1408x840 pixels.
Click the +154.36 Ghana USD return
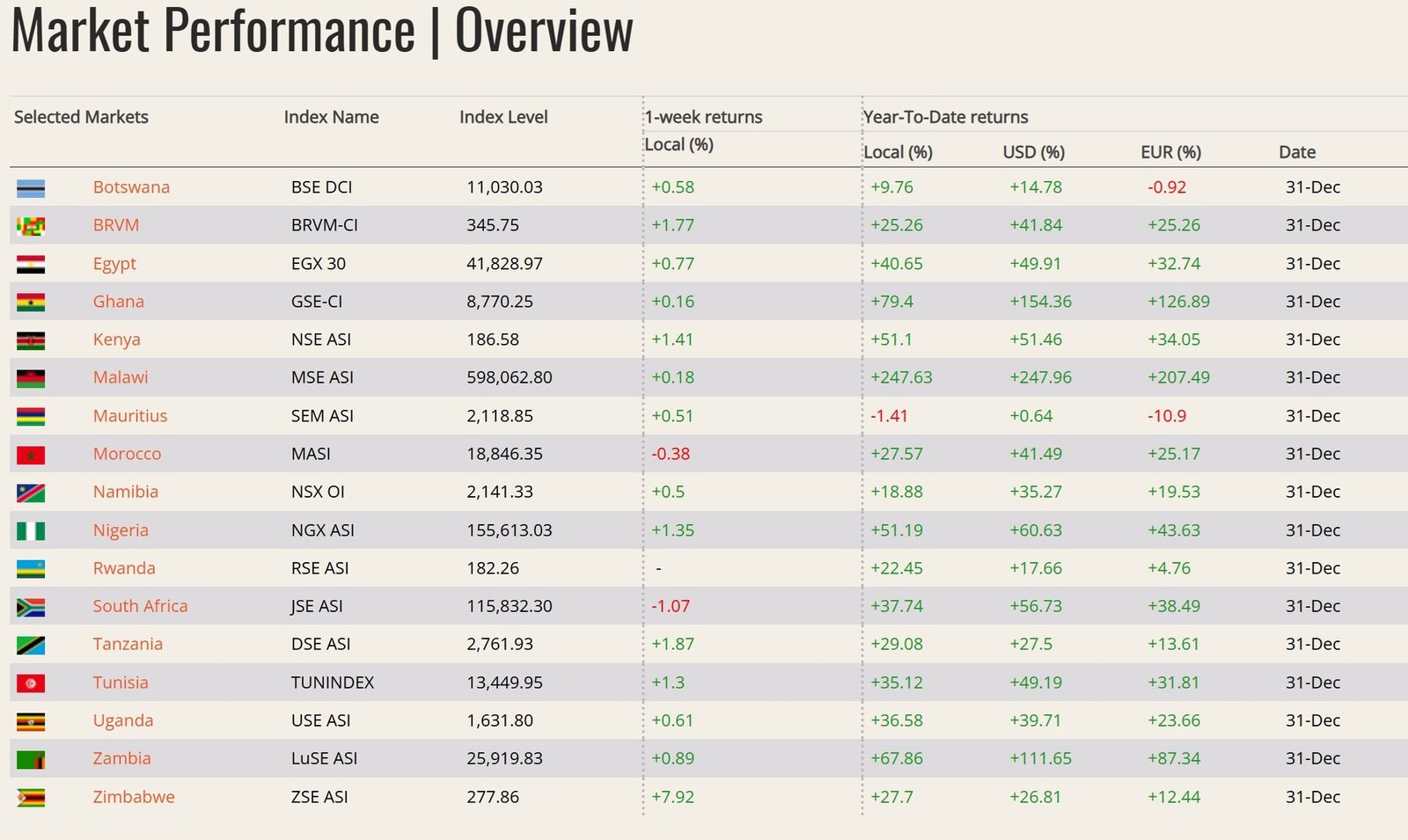(1041, 301)
